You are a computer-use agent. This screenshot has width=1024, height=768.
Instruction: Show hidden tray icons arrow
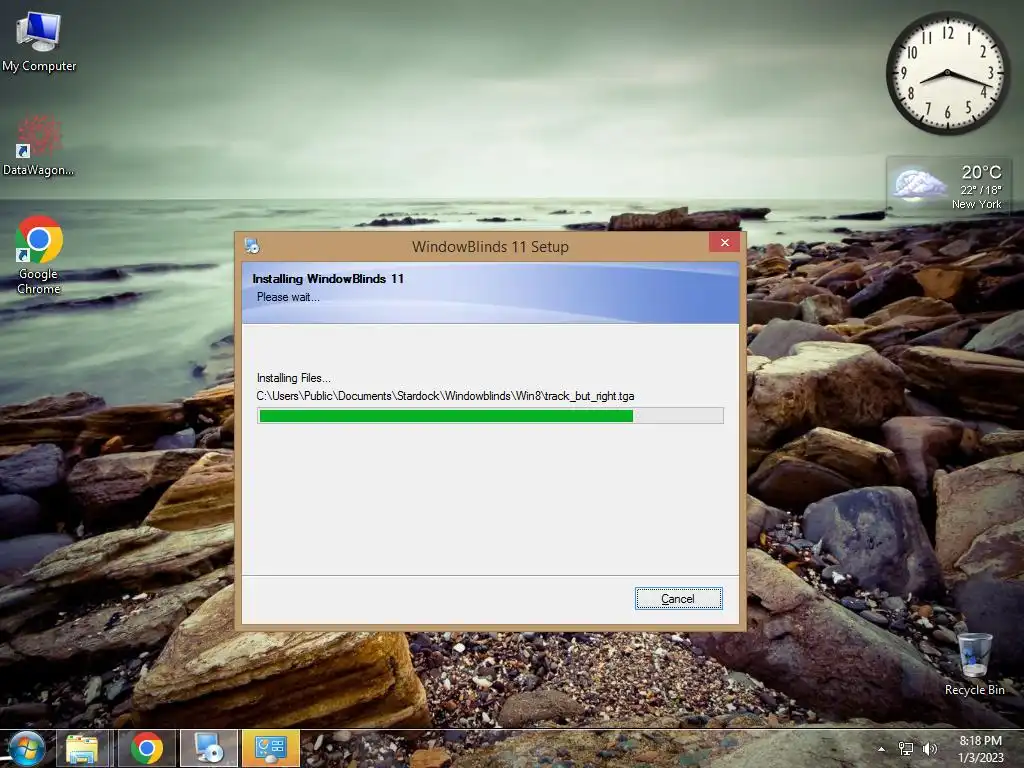point(882,749)
